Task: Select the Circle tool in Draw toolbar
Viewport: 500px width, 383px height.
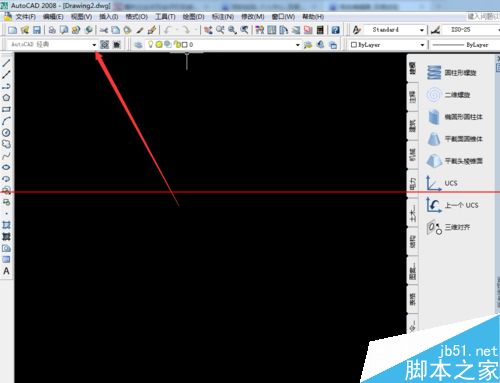Action: (6, 133)
